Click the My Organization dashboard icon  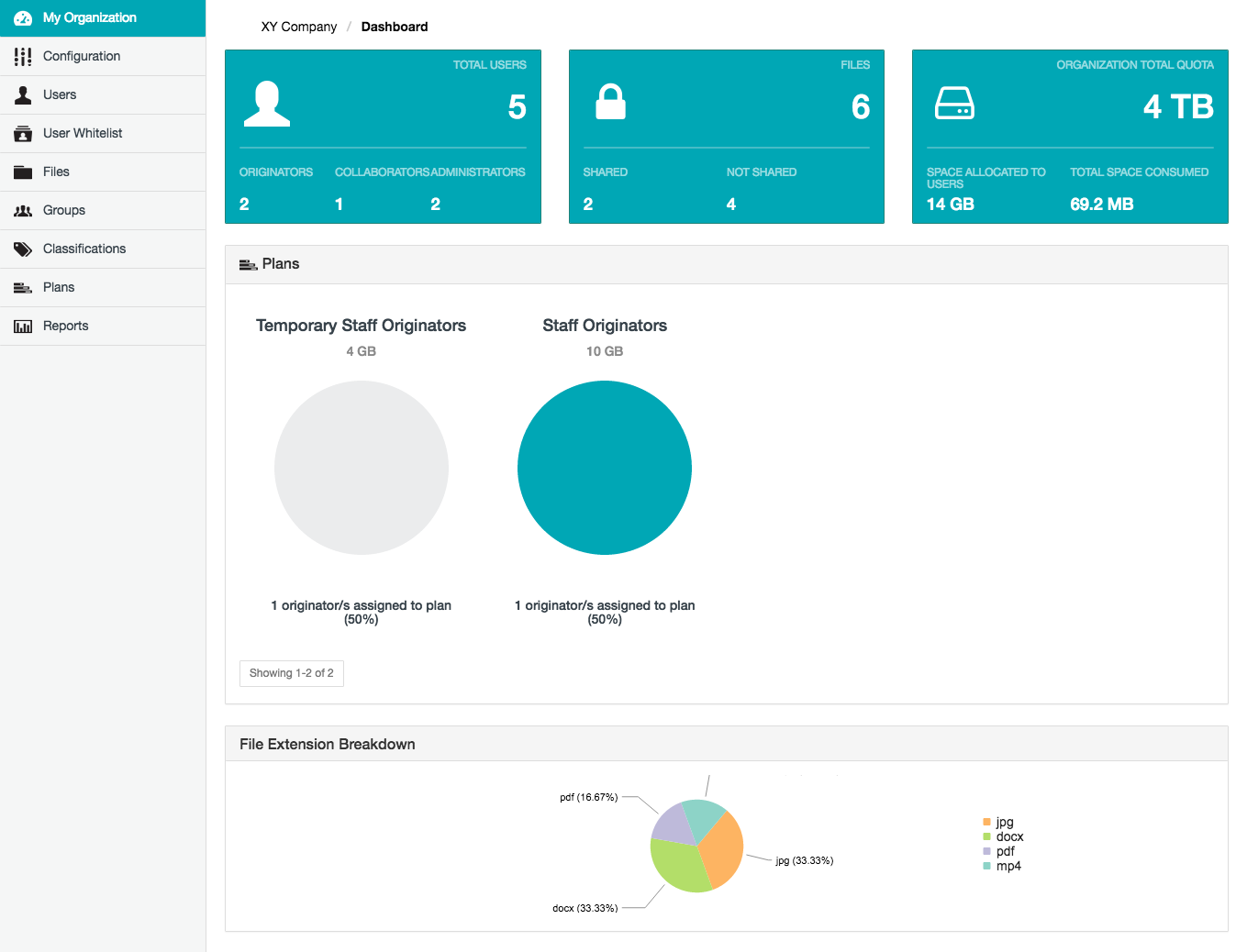[23, 18]
